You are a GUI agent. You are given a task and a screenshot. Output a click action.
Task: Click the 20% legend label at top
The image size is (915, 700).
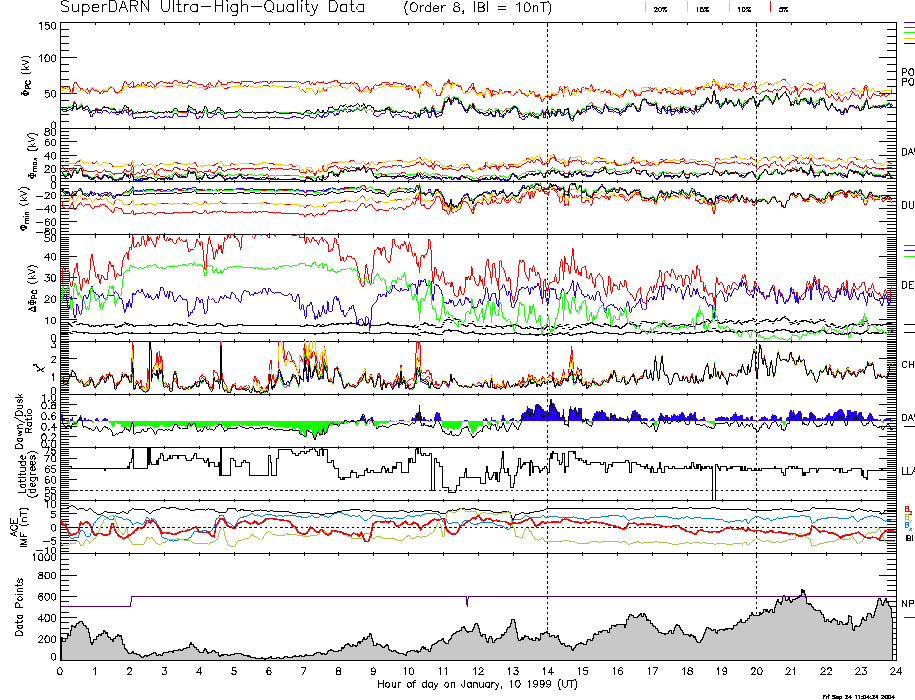(x=660, y=9)
